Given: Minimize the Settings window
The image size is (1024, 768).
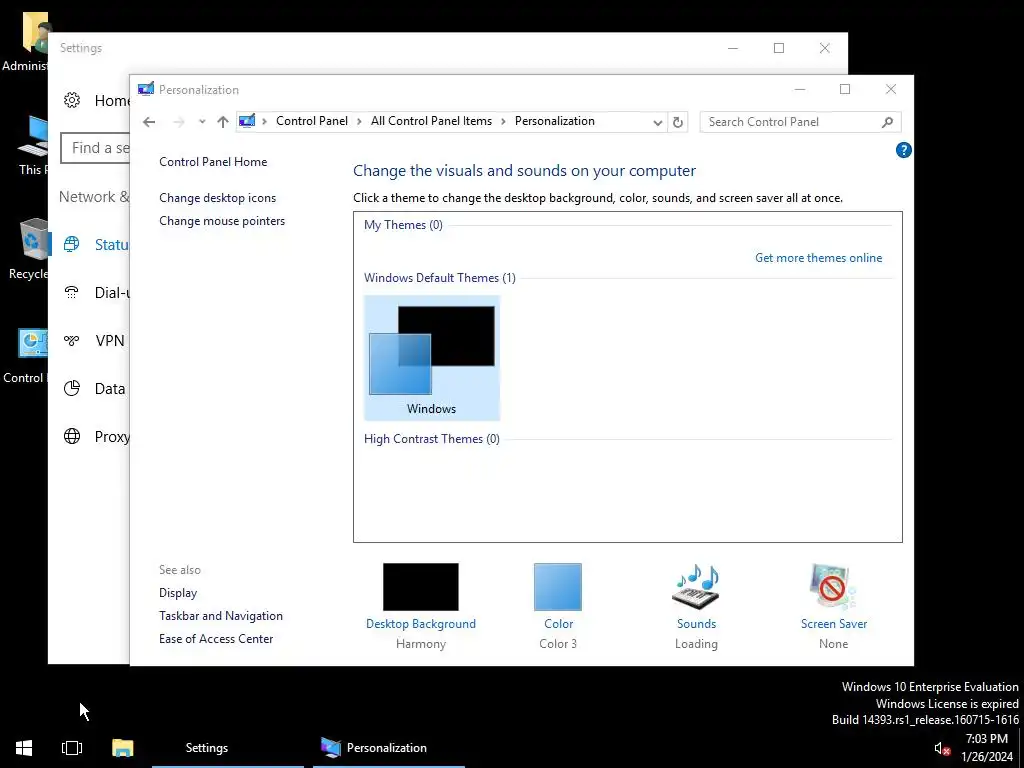Looking at the screenshot, I should (x=733, y=48).
